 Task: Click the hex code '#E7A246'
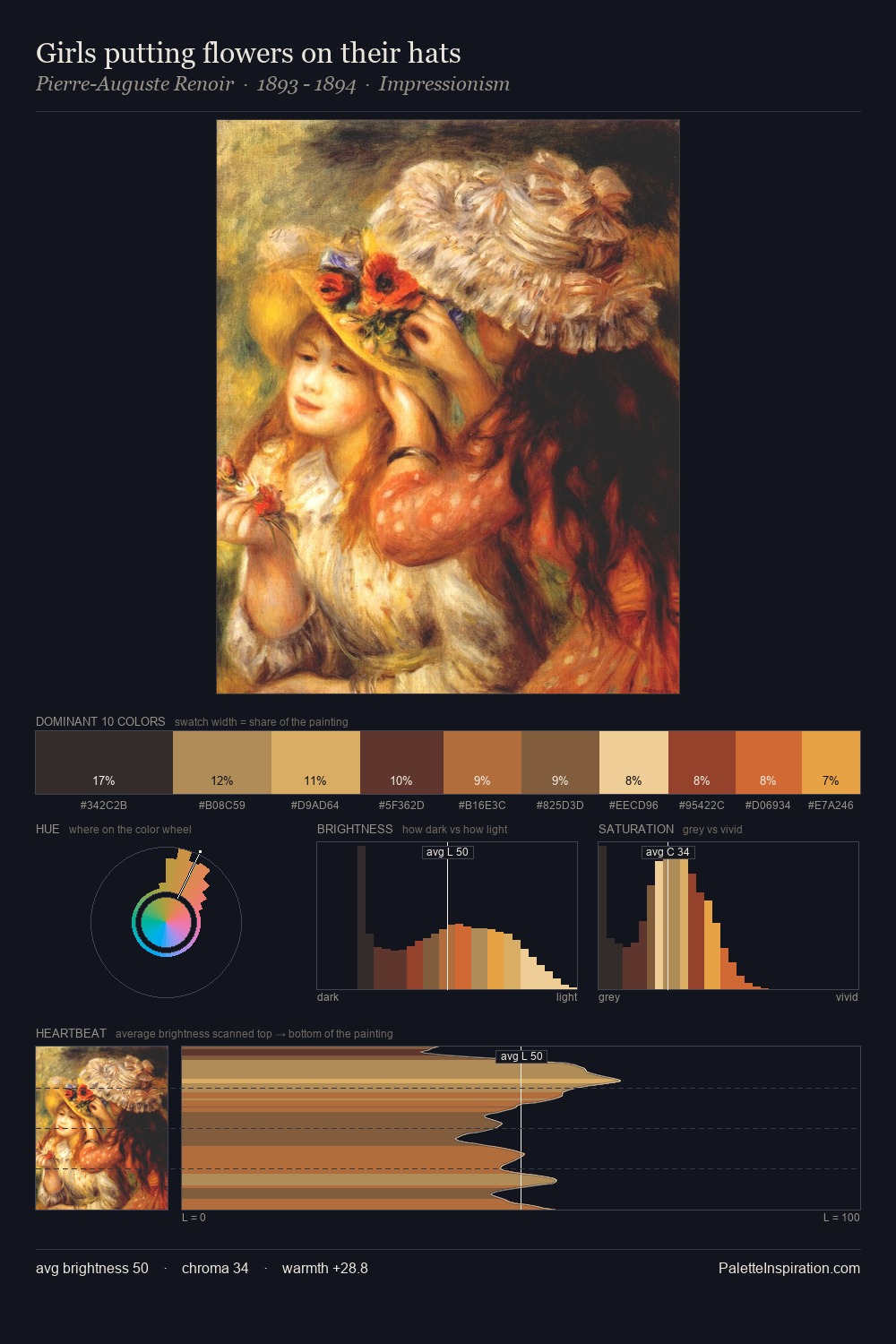[831, 806]
